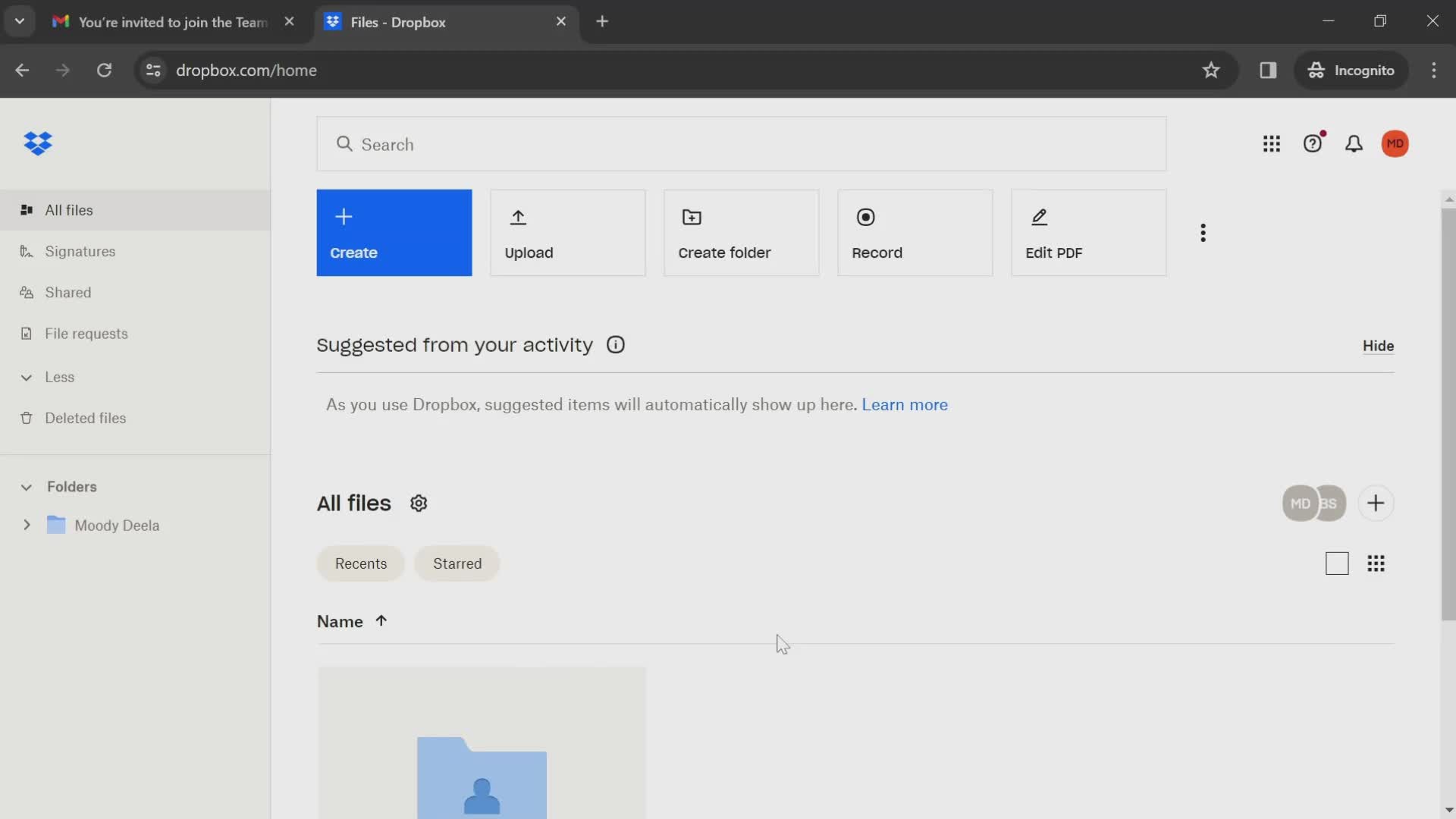Click the search magnifier icon
Screen dimensions: 1456x819
pos(344,144)
